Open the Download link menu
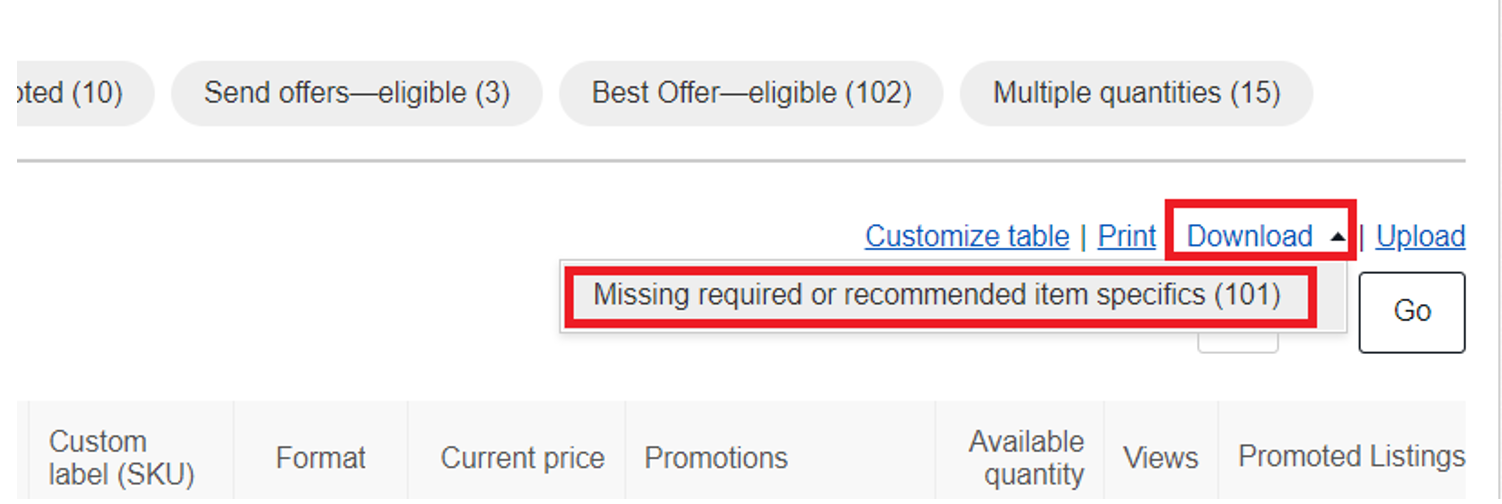 coord(1249,236)
